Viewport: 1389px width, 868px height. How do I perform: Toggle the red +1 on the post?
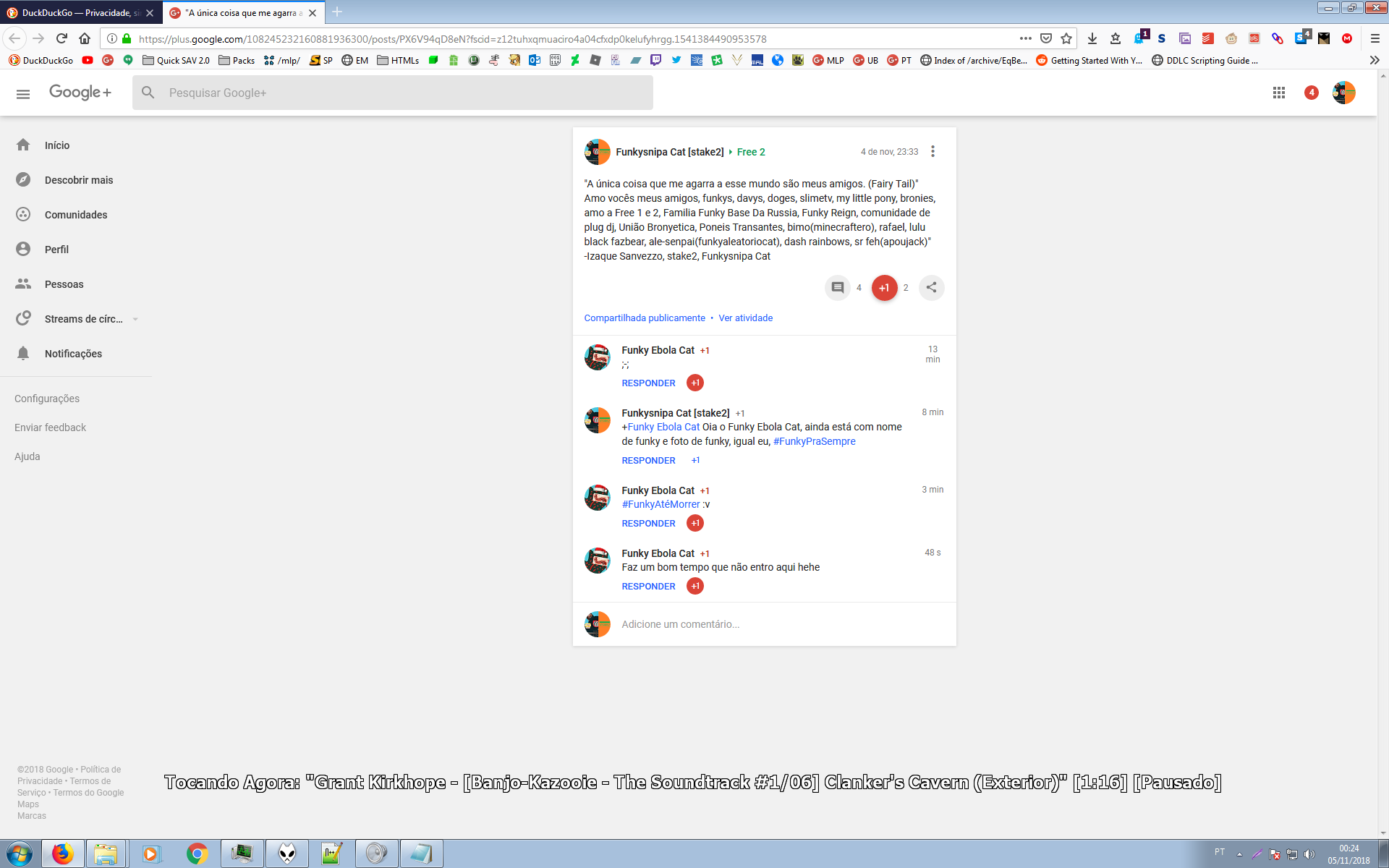[x=883, y=288]
